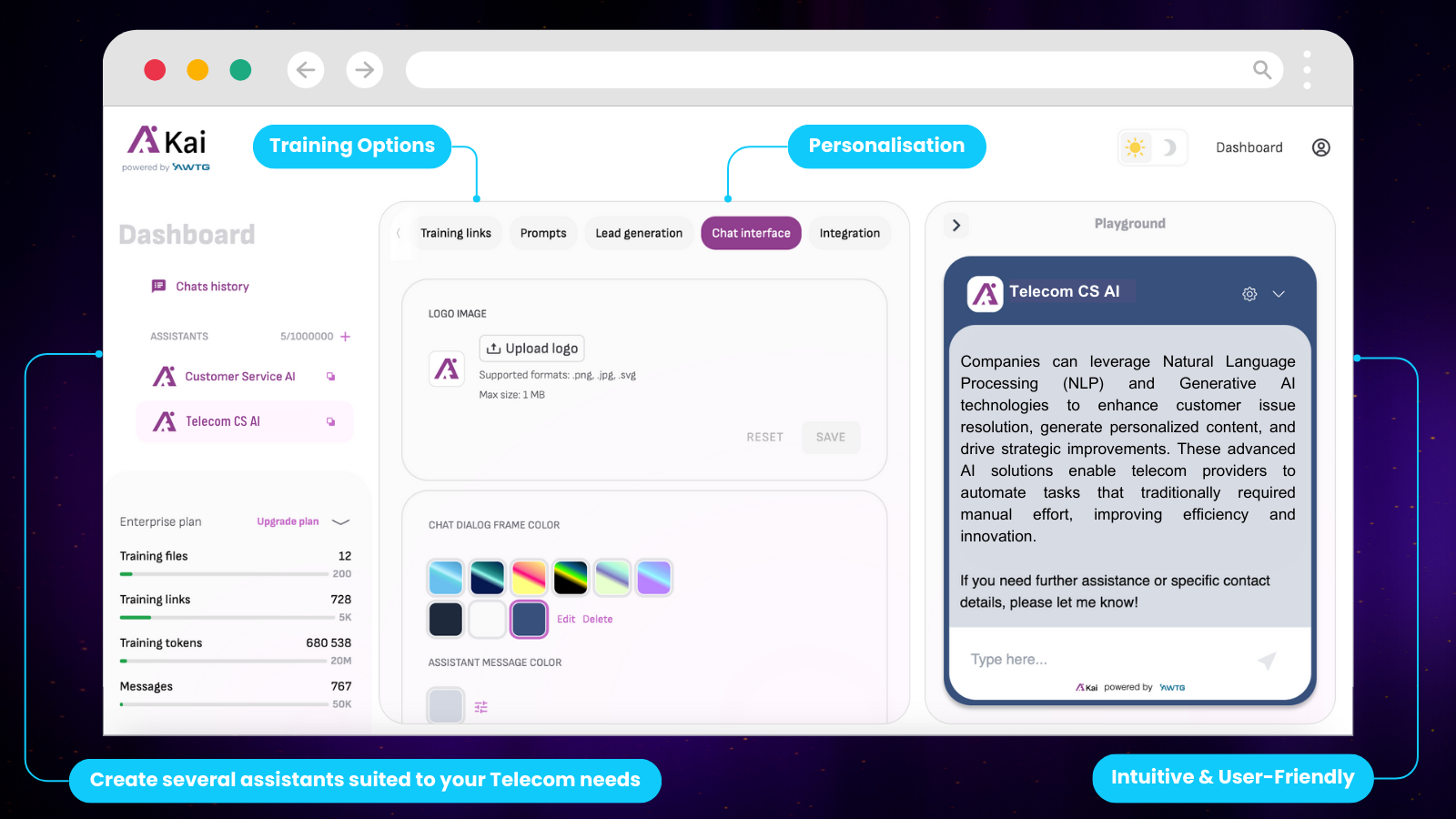Select the pale green-lavender gradient swatch
This screenshot has height=819, width=1456.
612,578
